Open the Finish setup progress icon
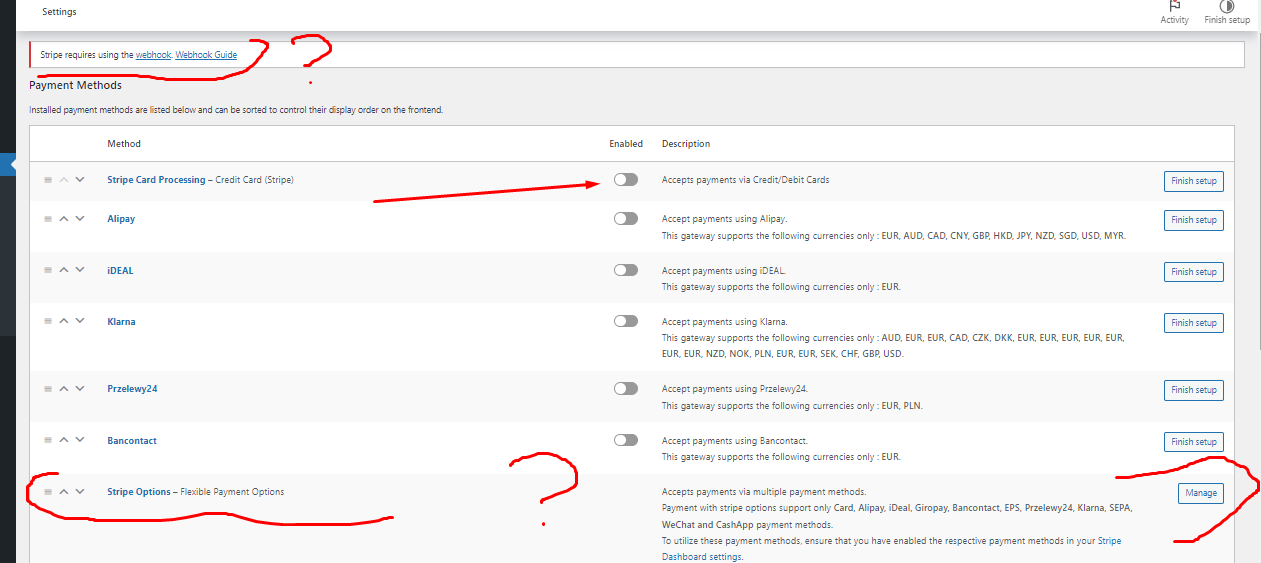Screen dimensions: 1261x563 [1227, 7]
